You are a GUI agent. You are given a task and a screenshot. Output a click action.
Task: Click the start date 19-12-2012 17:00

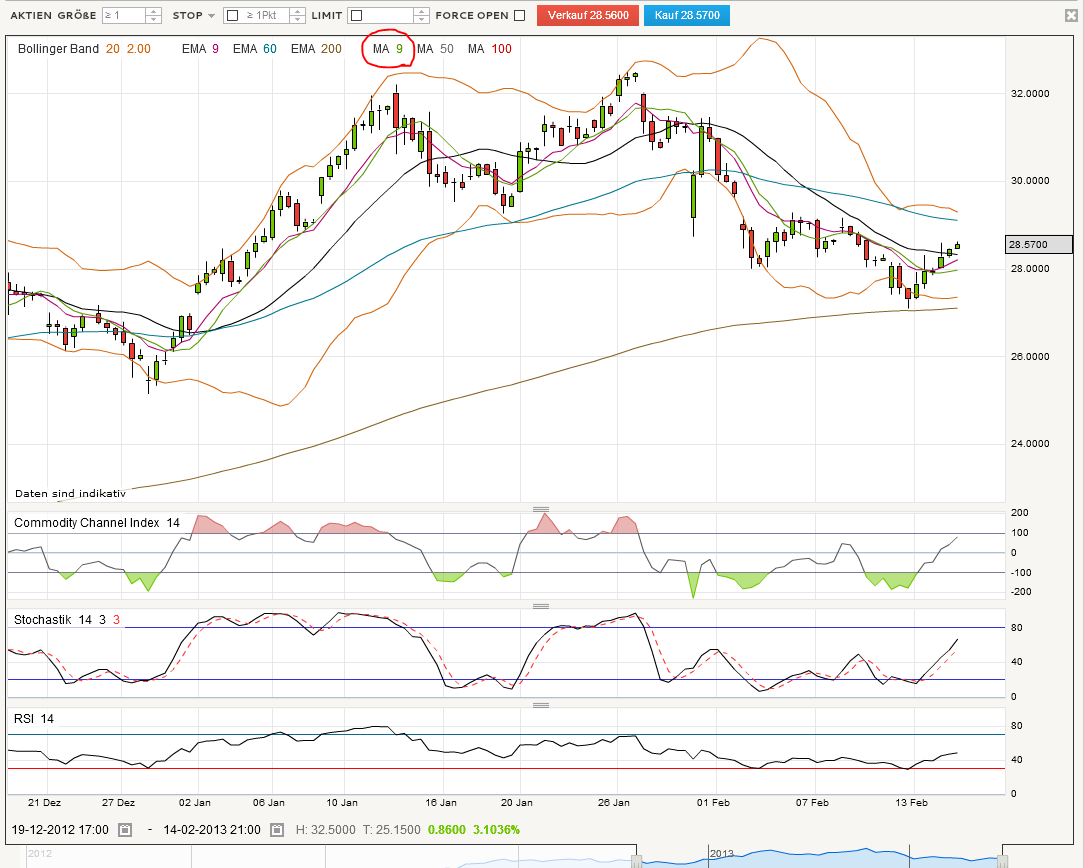[x=60, y=829]
